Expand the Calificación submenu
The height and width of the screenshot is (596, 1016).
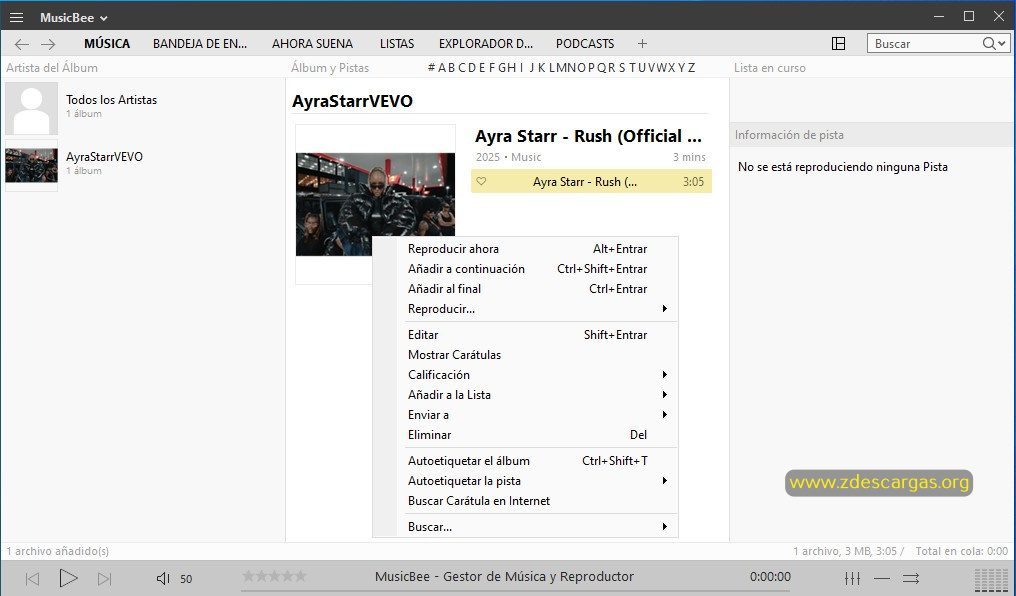tap(525, 375)
